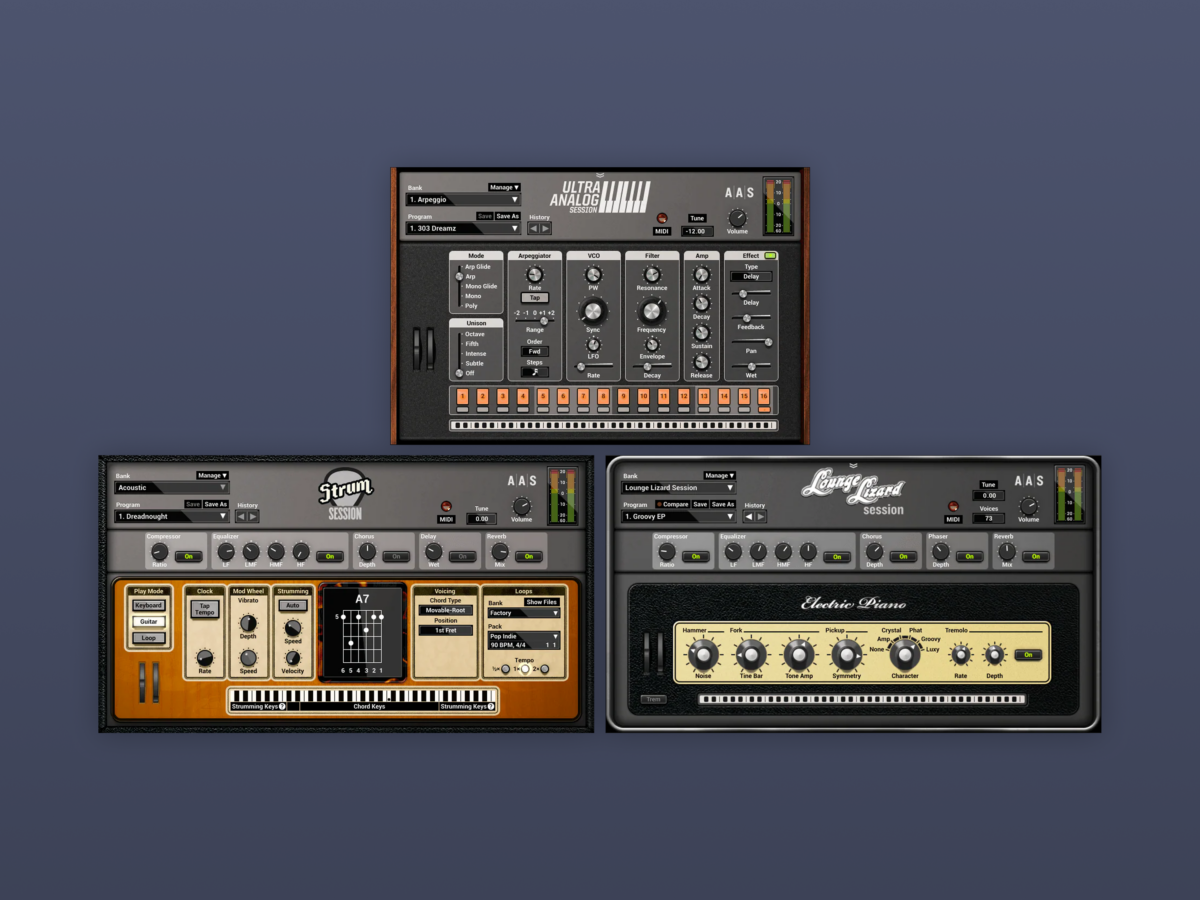The height and width of the screenshot is (900, 1200).
Task: Click history forward arrow in Strum Session
Action: [253, 516]
